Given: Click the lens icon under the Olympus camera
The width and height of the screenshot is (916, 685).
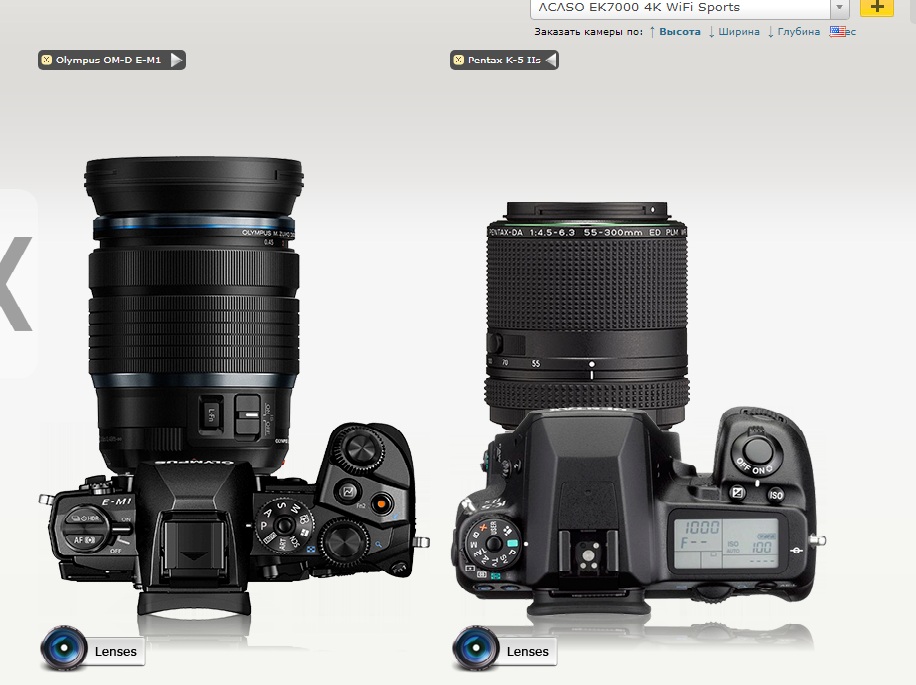Looking at the screenshot, I should tap(64, 648).
